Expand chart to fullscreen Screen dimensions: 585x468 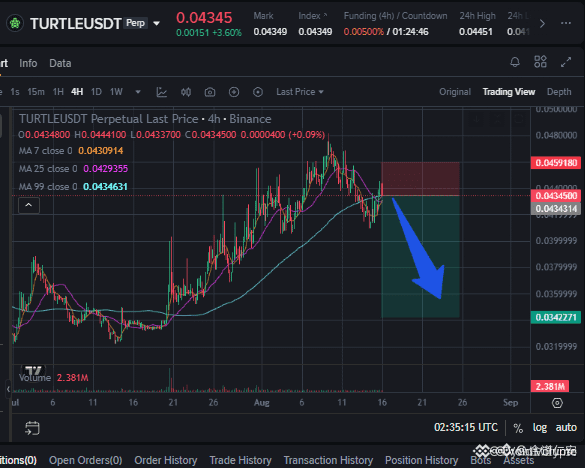[x=566, y=62]
